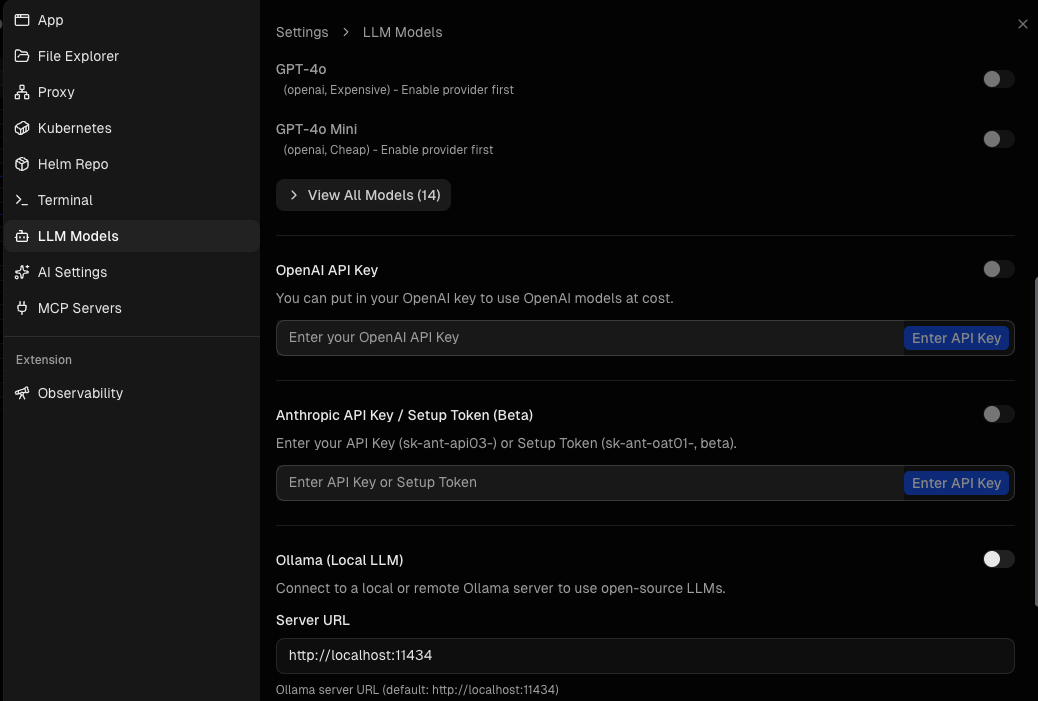
Task: Click the Terminal prompt icon
Action: pos(22,200)
